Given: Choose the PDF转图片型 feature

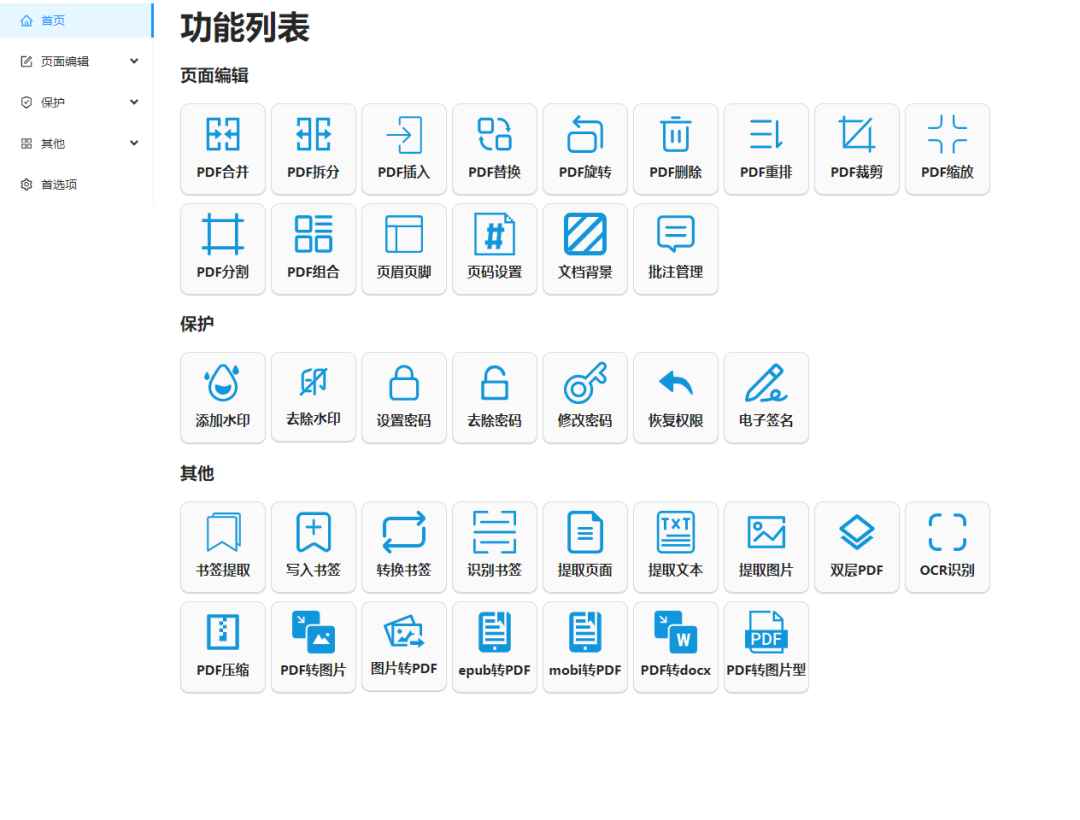Looking at the screenshot, I should point(766,646).
